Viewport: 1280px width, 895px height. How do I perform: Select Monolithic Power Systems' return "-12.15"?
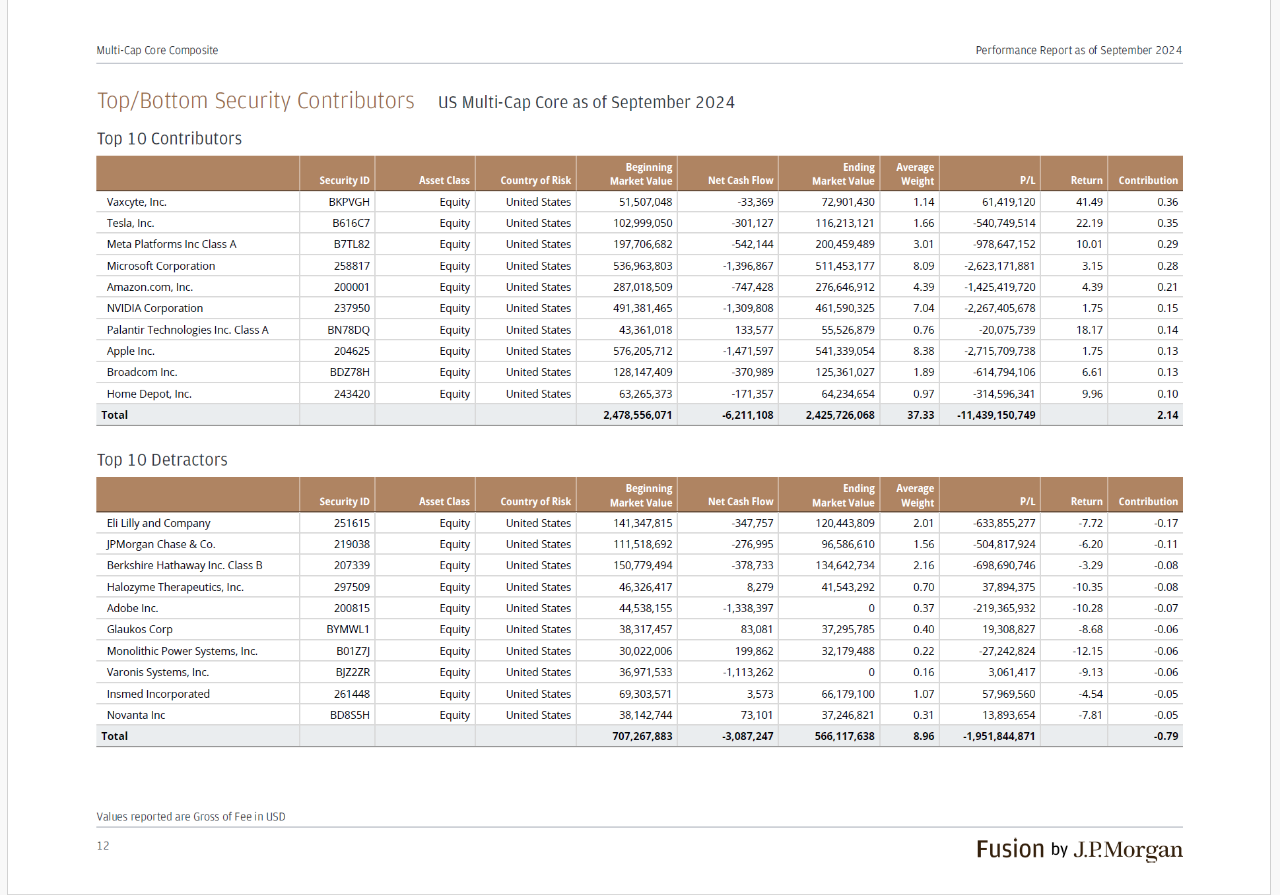point(1086,651)
